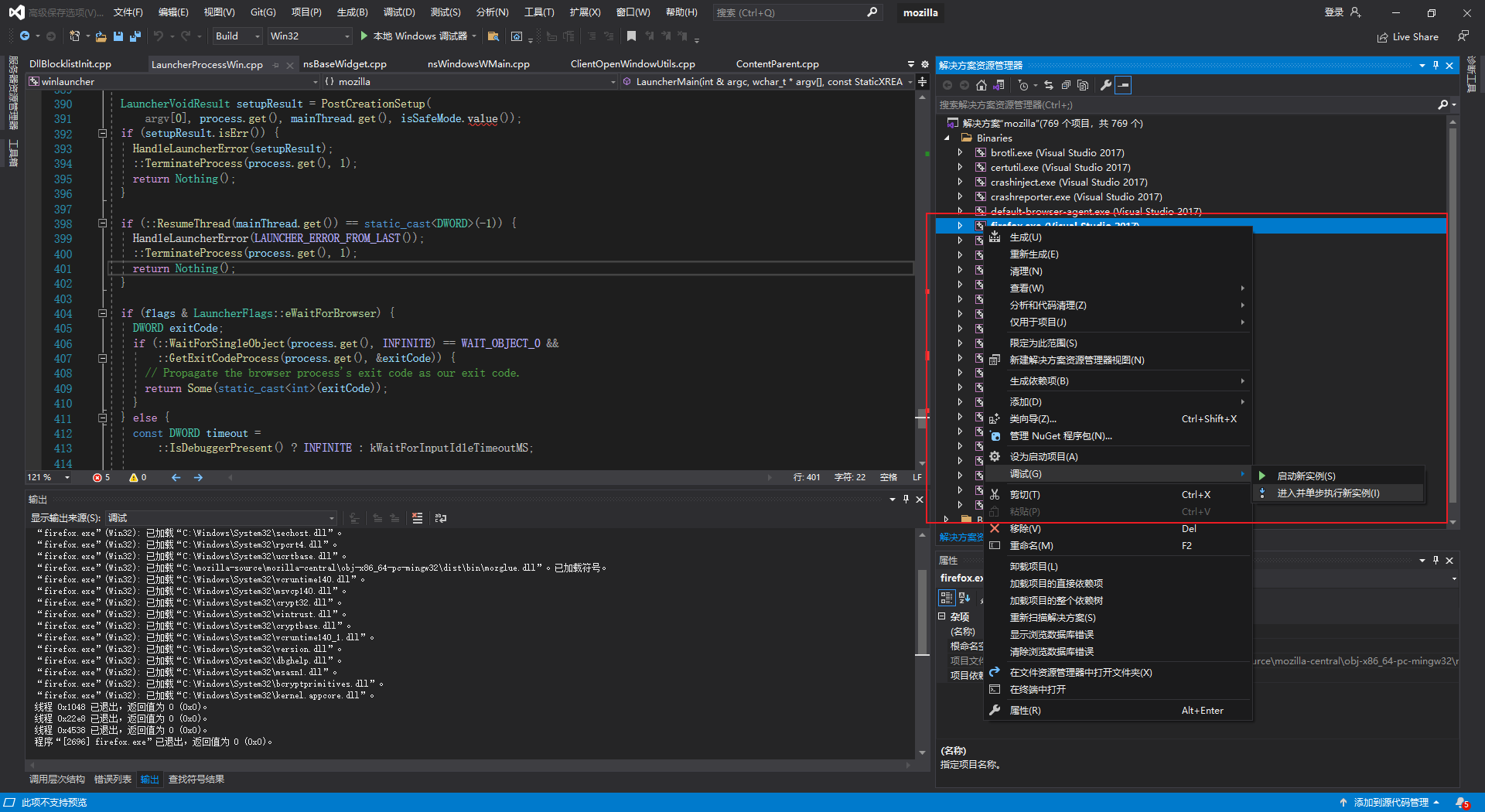Toggle auto-hide pin on Output panel
Viewport: 1485px width, 812px height.
click(906, 500)
